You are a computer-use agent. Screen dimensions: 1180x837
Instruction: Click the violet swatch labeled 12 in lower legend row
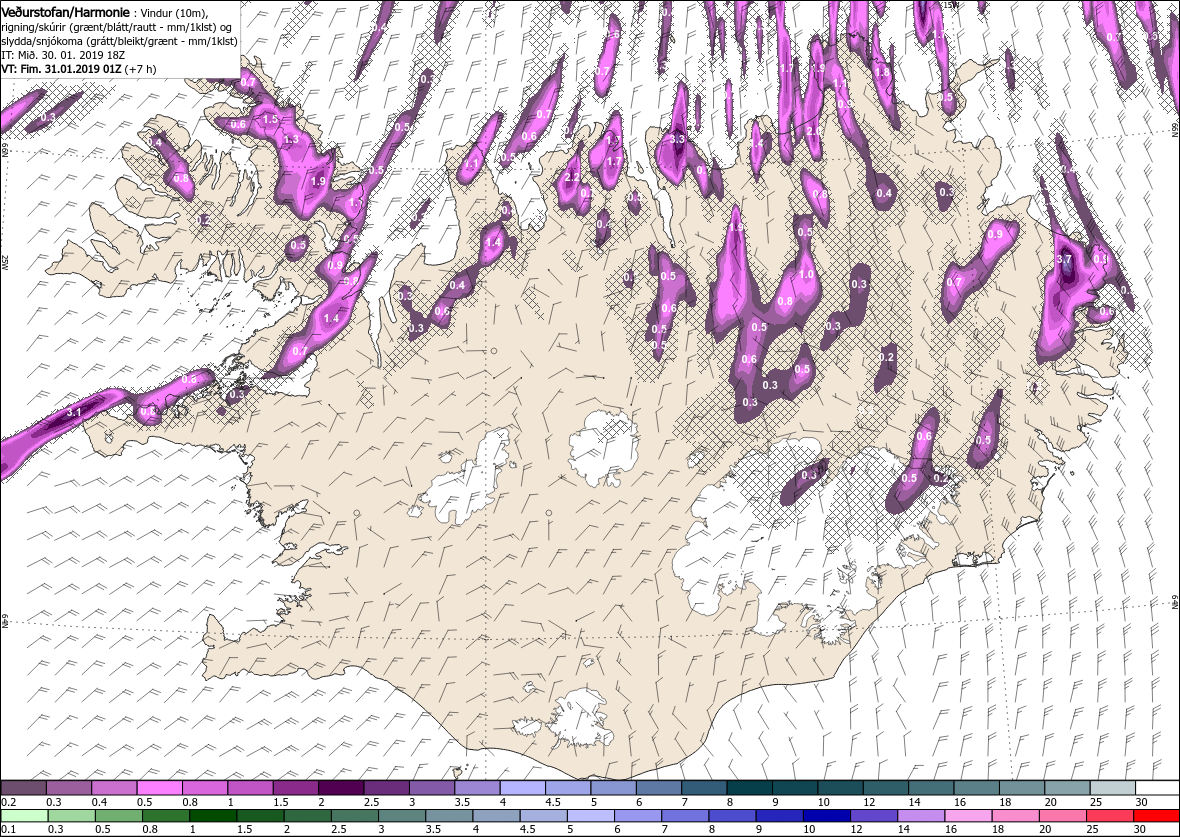coord(872,817)
